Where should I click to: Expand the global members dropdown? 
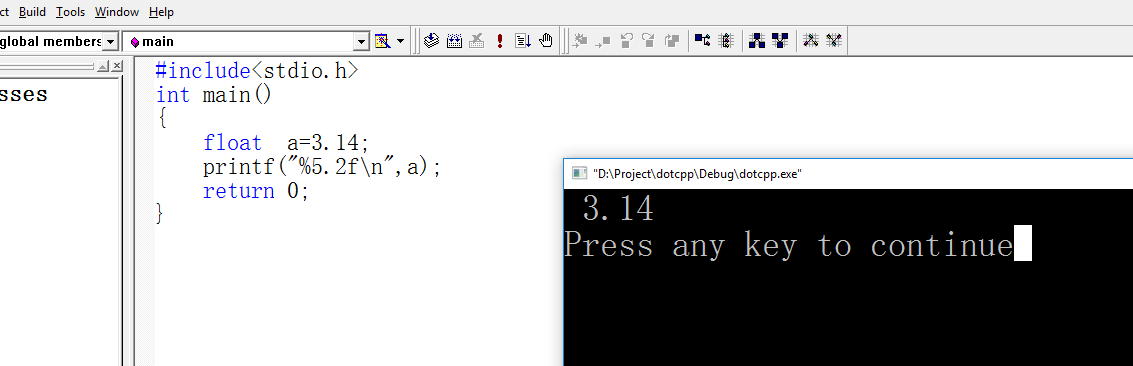coord(111,42)
